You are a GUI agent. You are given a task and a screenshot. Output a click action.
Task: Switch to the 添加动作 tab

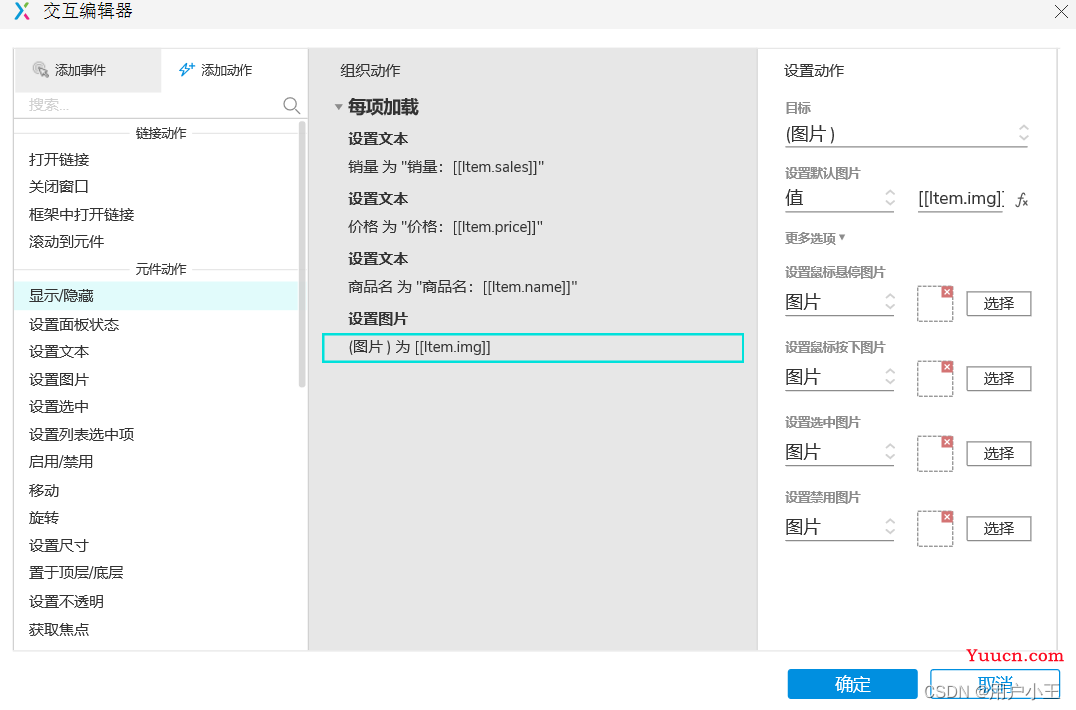click(235, 70)
